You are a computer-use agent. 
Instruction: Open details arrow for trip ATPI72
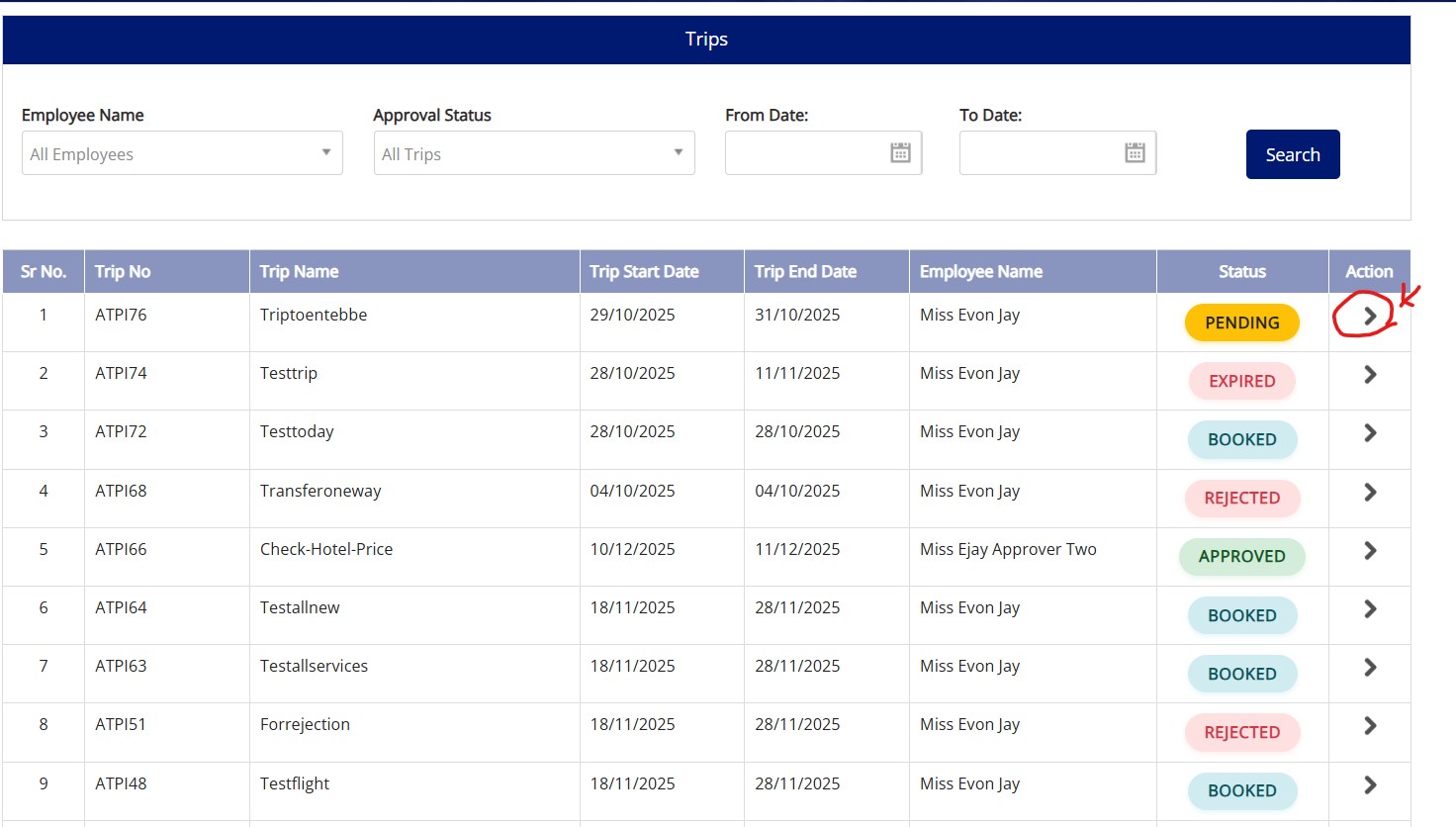1370,433
